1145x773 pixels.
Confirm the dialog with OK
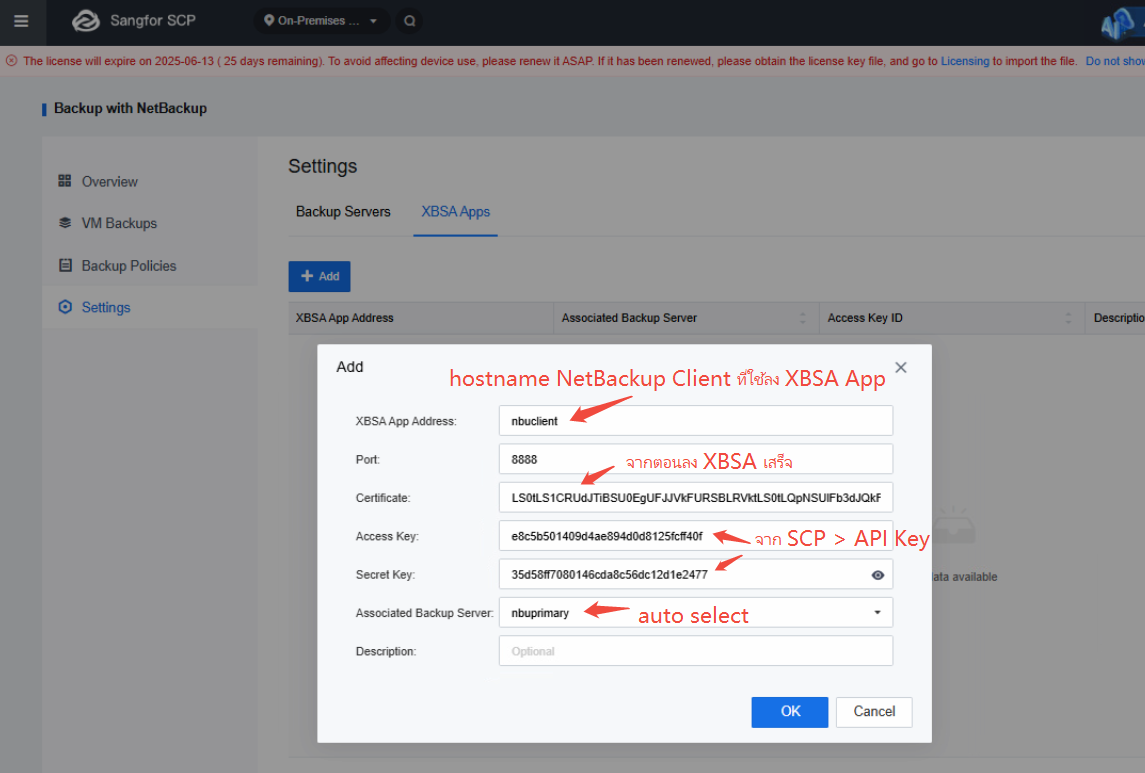pyautogui.click(x=789, y=712)
